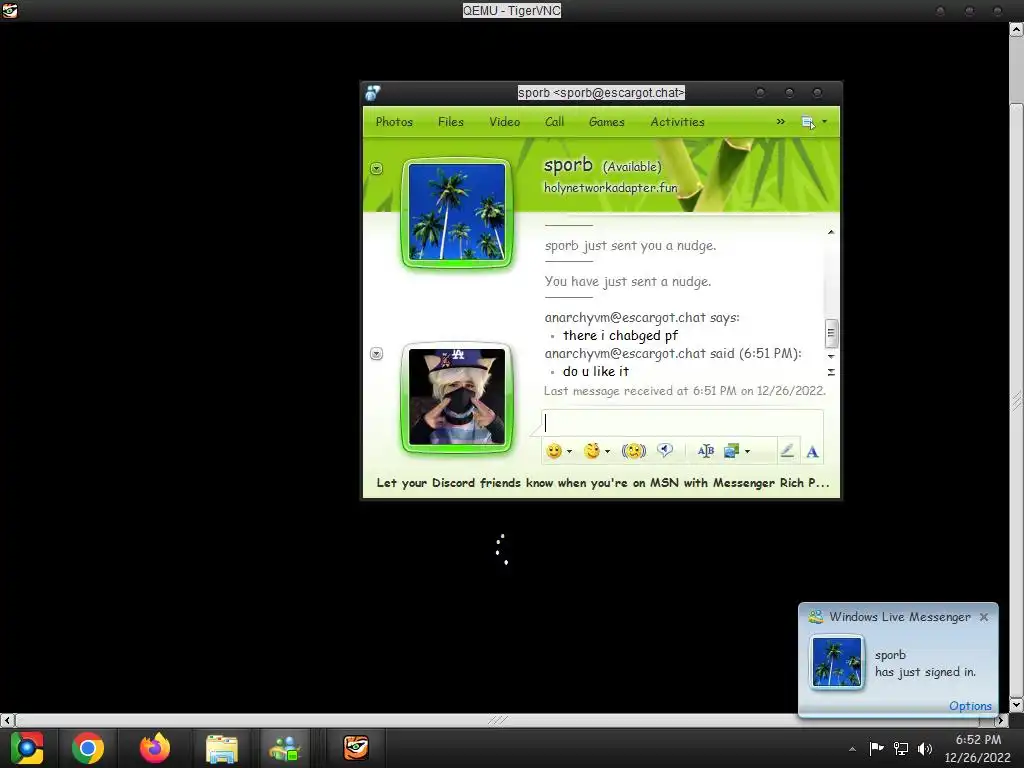This screenshot has width=1024, height=768.
Task: Open the text formatting AB icon
Action: click(x=705, y=451)
